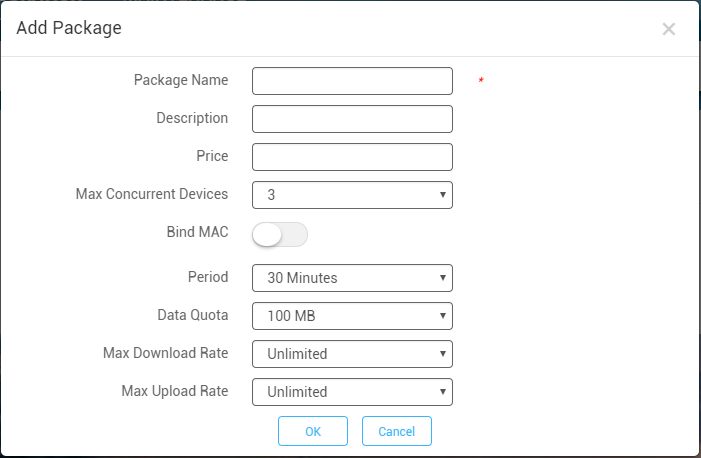The image size is (701, 458).
Task: Click the Package Name label
Action: [181, 80]
